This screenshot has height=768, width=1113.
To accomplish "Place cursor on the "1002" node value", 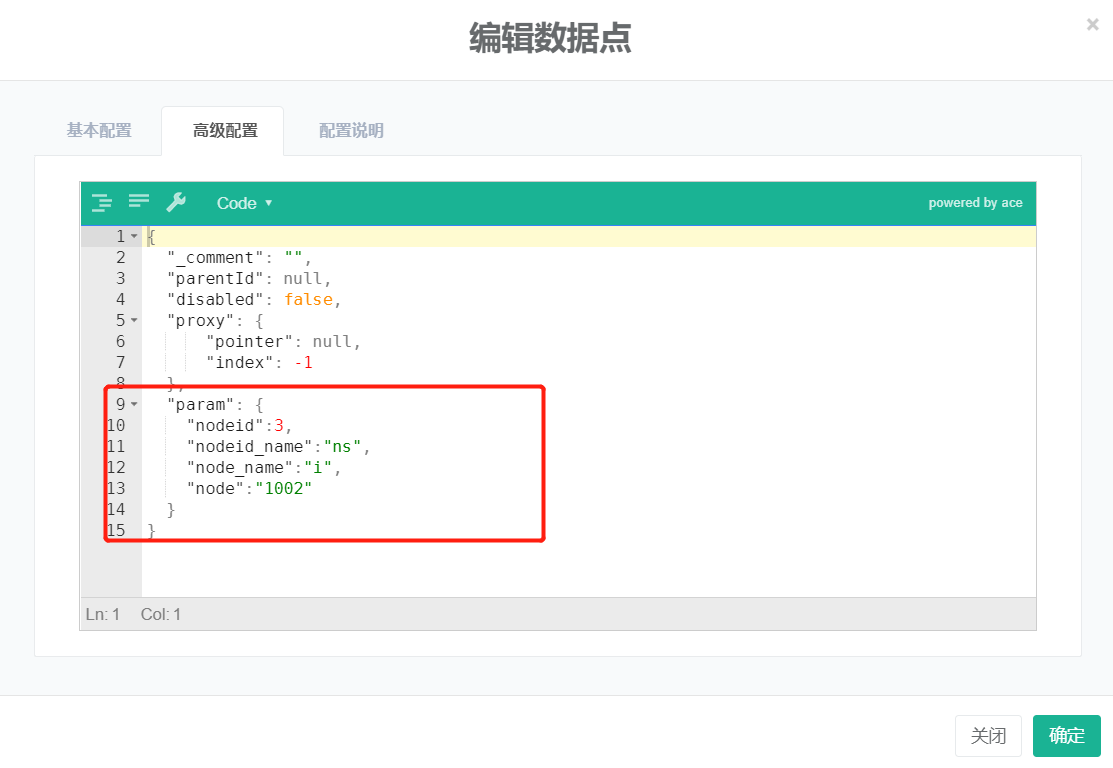I will click(284, 489).
